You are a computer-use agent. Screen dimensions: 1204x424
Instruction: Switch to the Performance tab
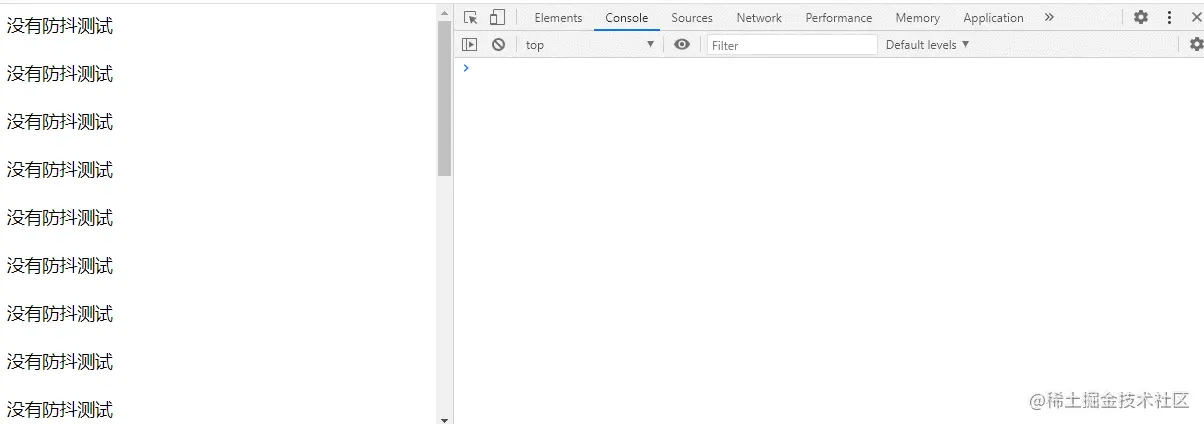838,17
